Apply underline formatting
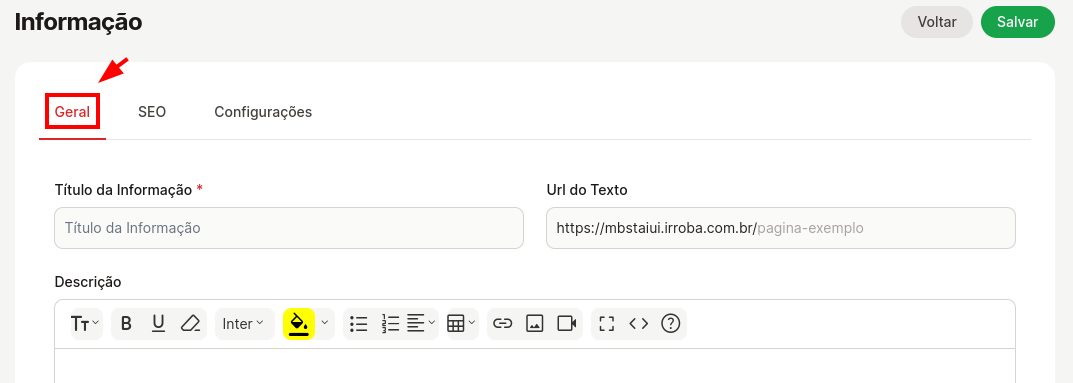Image resolution: width=1073 pixels, height=383 pixels. click(158, 323)
